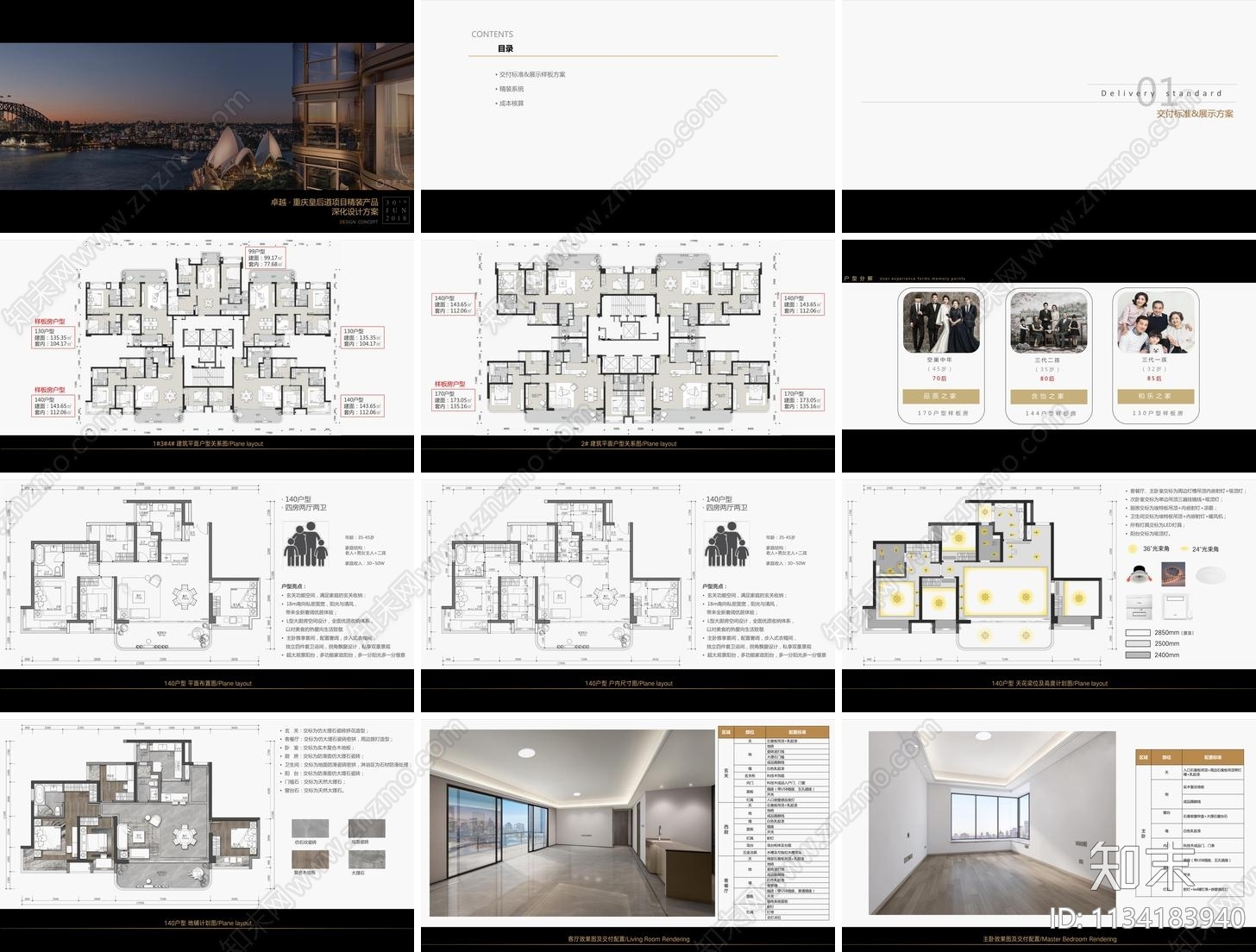Select the CONTENTS 目录 slide
This screenshot has height=952, width=1256.
click(628, 116)
